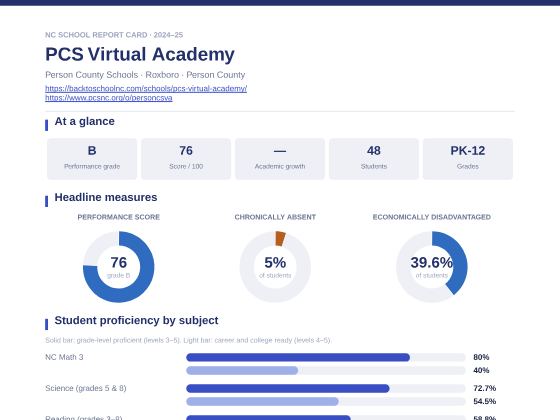Click the CHRONICALLY ABSENT label

tap(275, 217)
